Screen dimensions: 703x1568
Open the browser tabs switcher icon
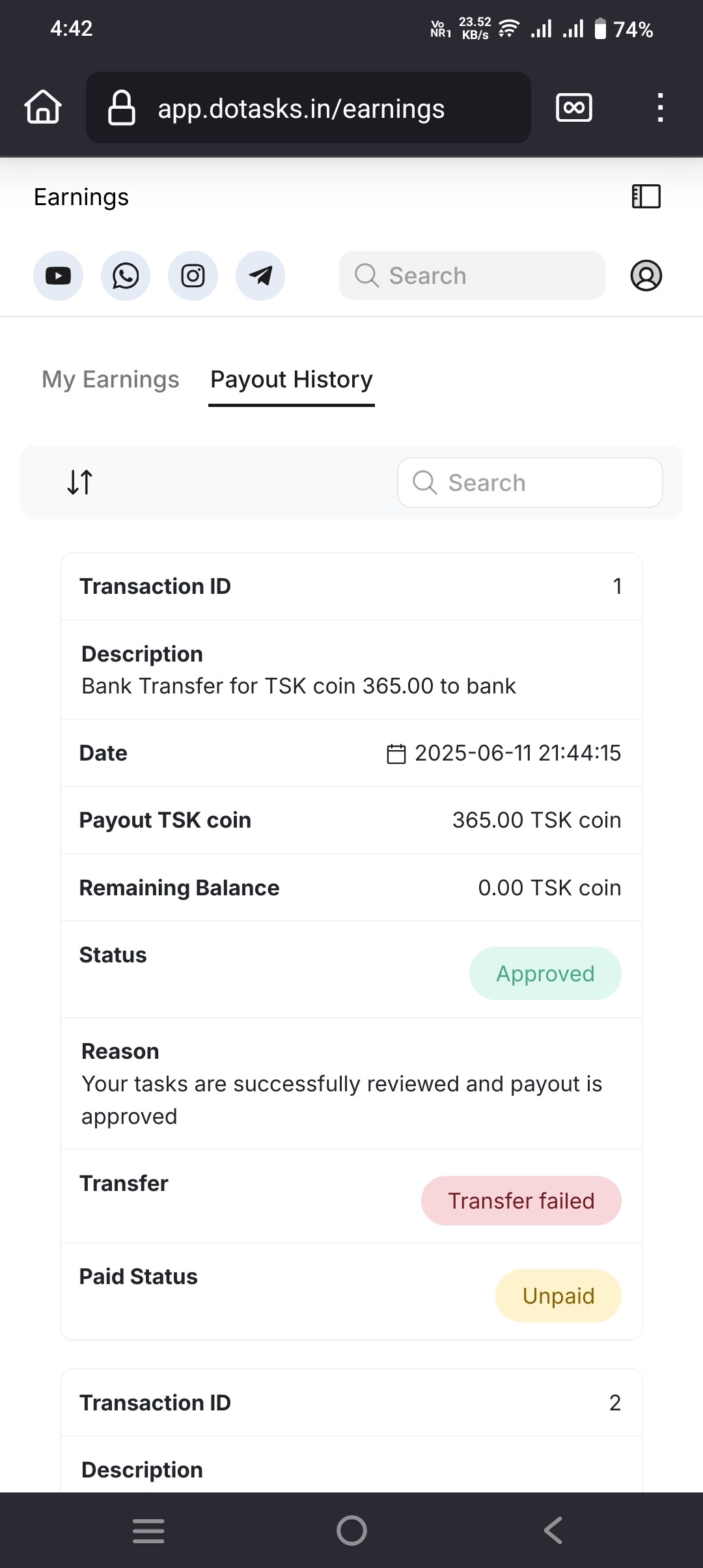[x=573, y=107]
